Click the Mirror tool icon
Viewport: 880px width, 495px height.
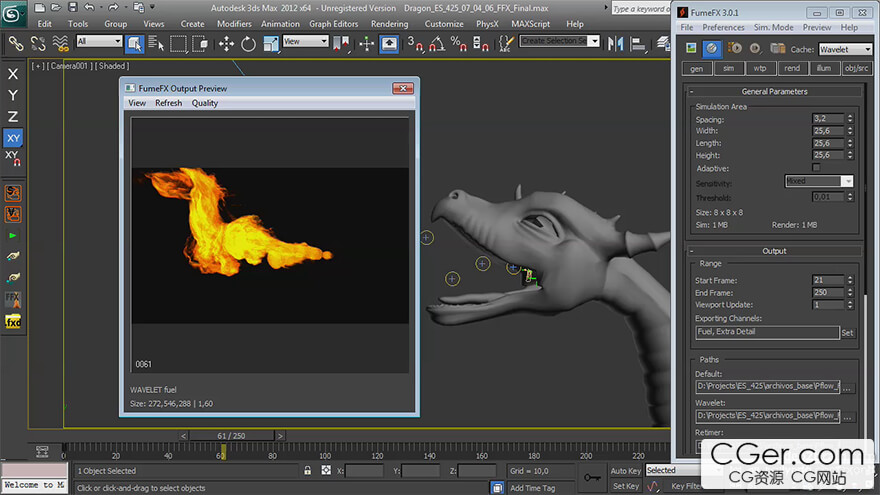(x=616, y=43)
